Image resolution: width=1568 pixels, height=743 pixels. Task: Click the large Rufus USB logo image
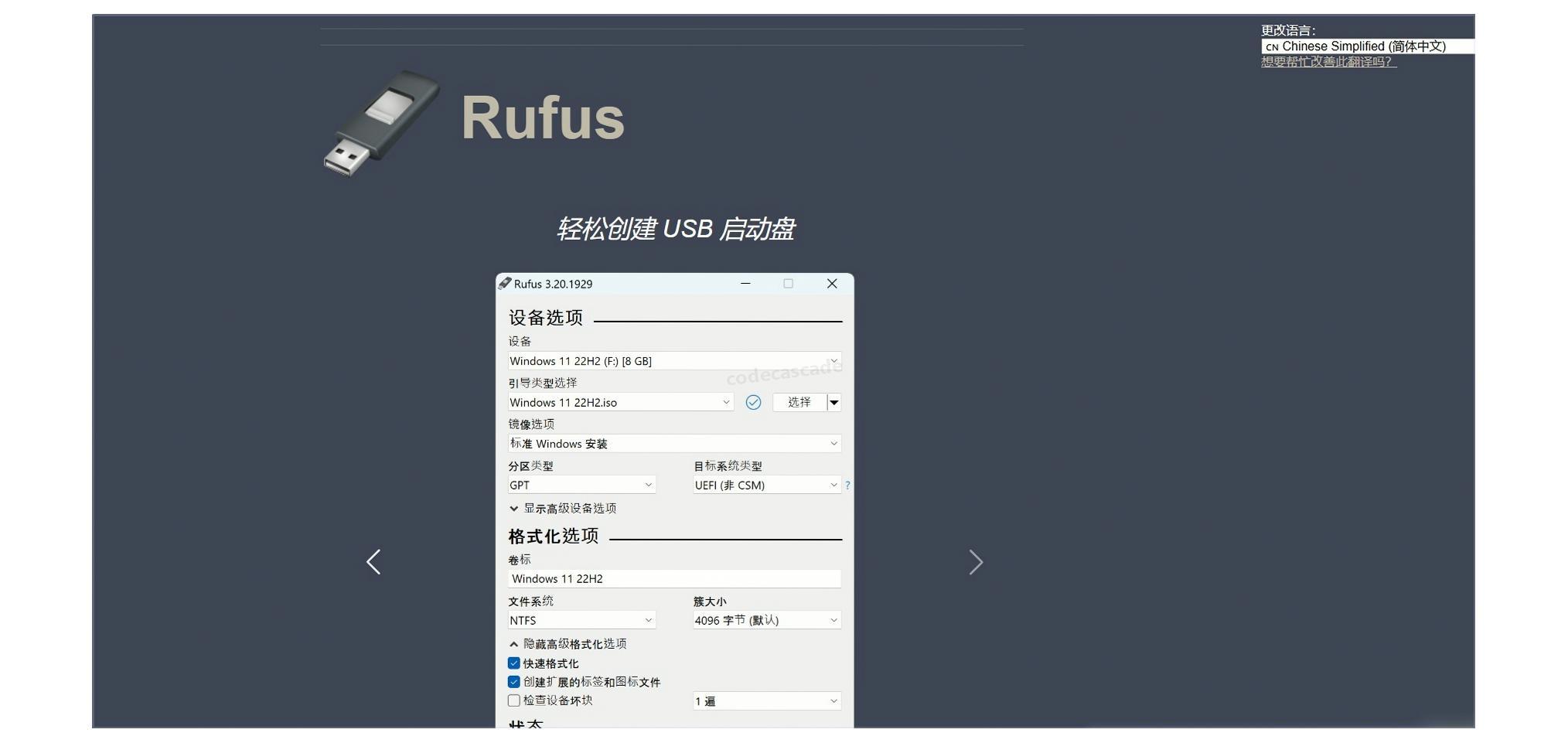click(x=380, y=122)
